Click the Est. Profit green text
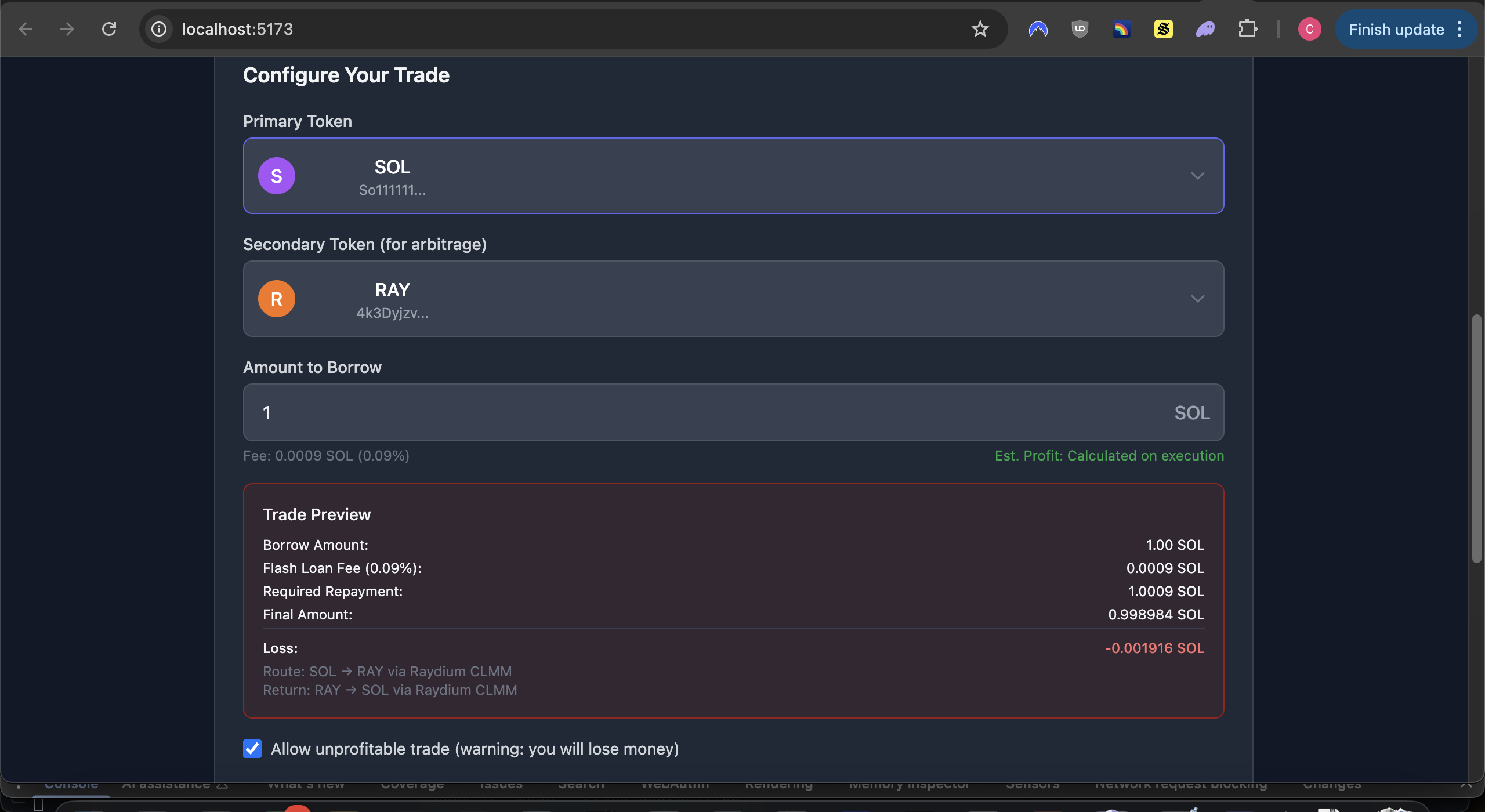Viewport: 1485px width, 812px height. 1109,455
